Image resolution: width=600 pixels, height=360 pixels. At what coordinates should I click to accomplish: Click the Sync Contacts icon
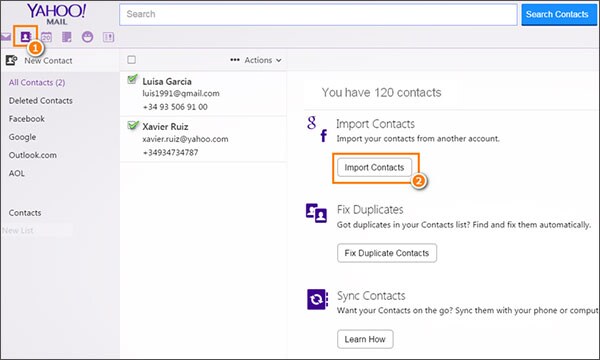[x=317, y=299]
